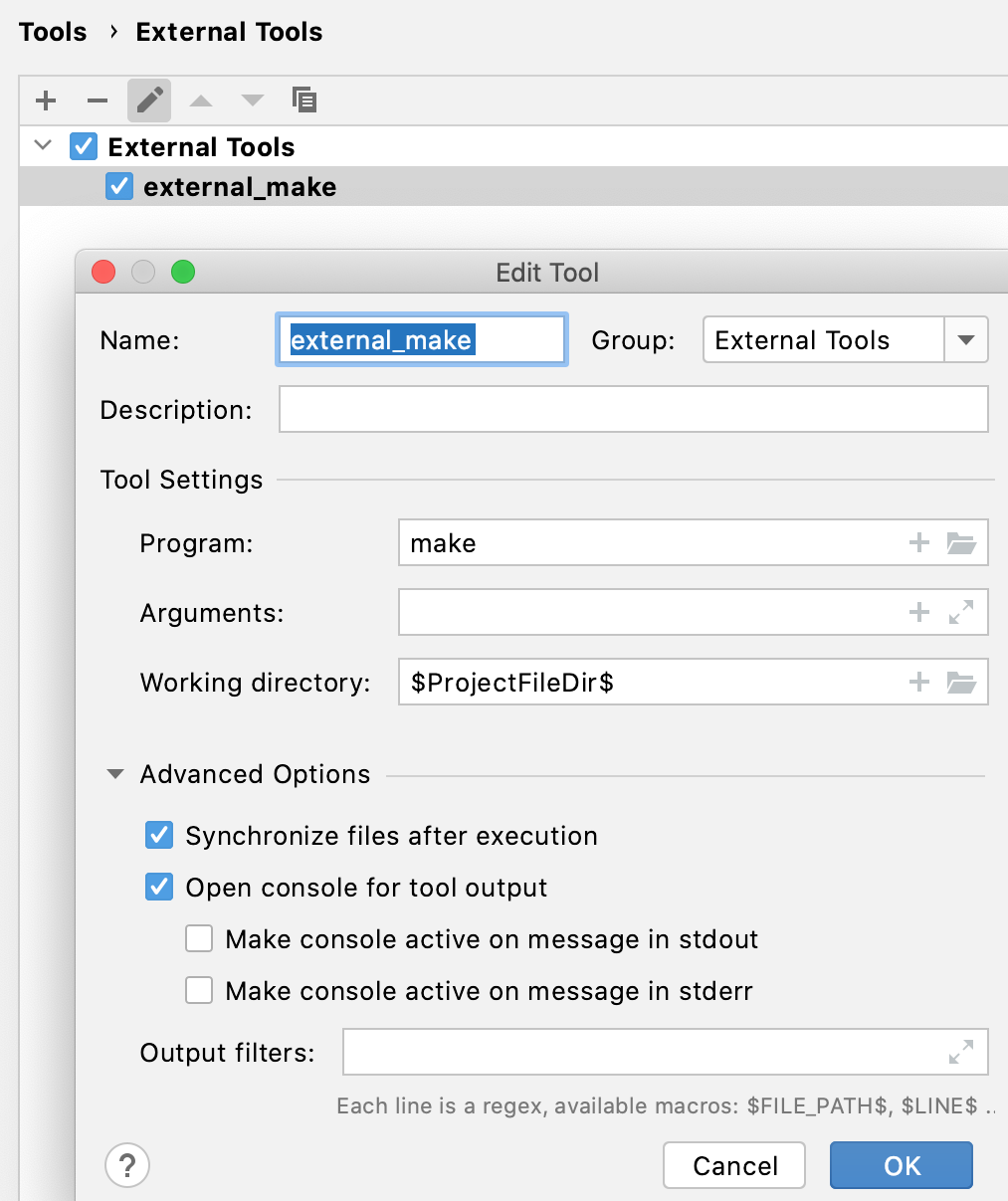Insert a macro into the Arguments field
Screen dimensions: 1008x1201
[x=918, y=612]
